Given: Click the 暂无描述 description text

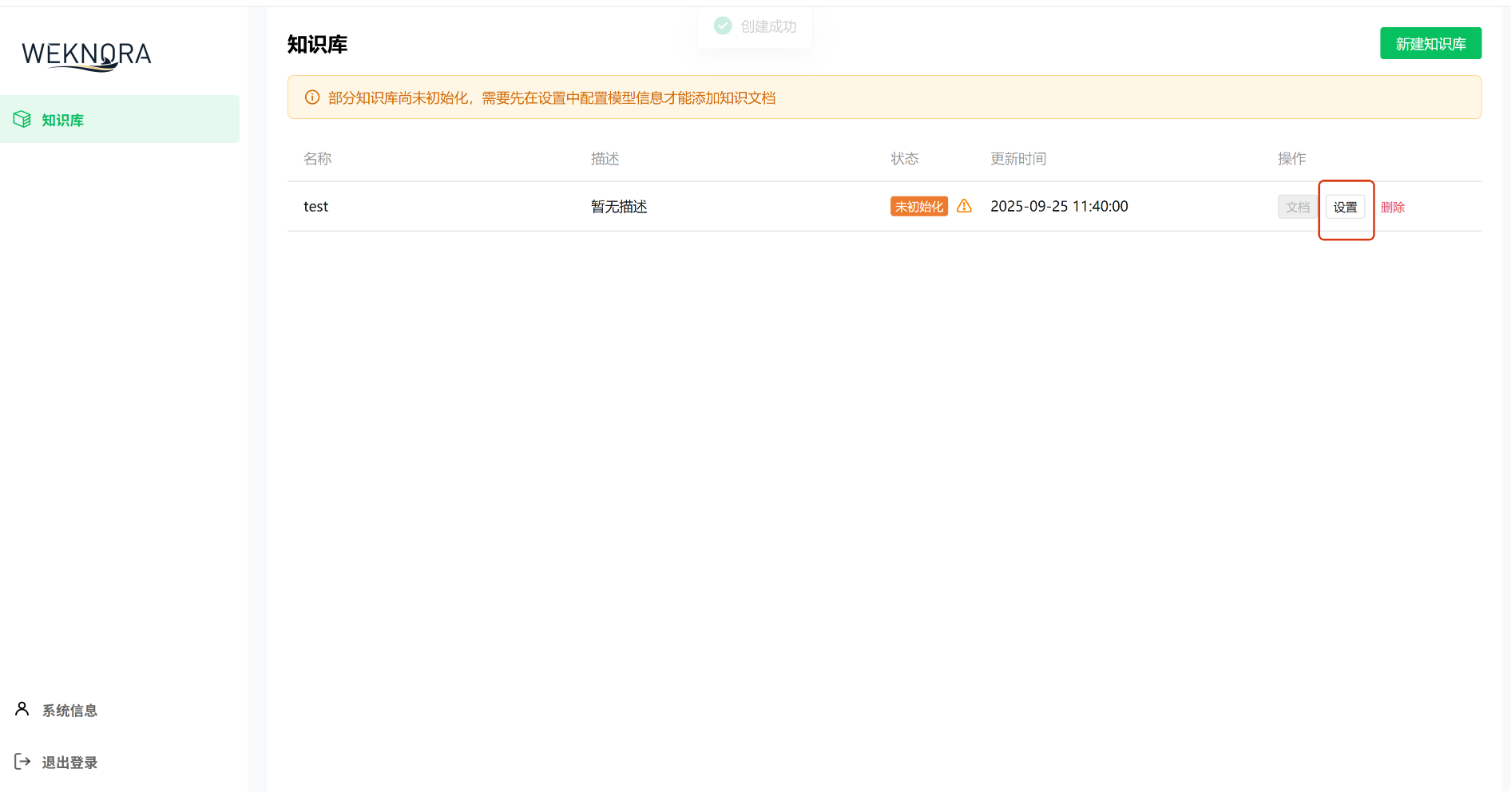Looking at the screenshot, I should 618,206.
